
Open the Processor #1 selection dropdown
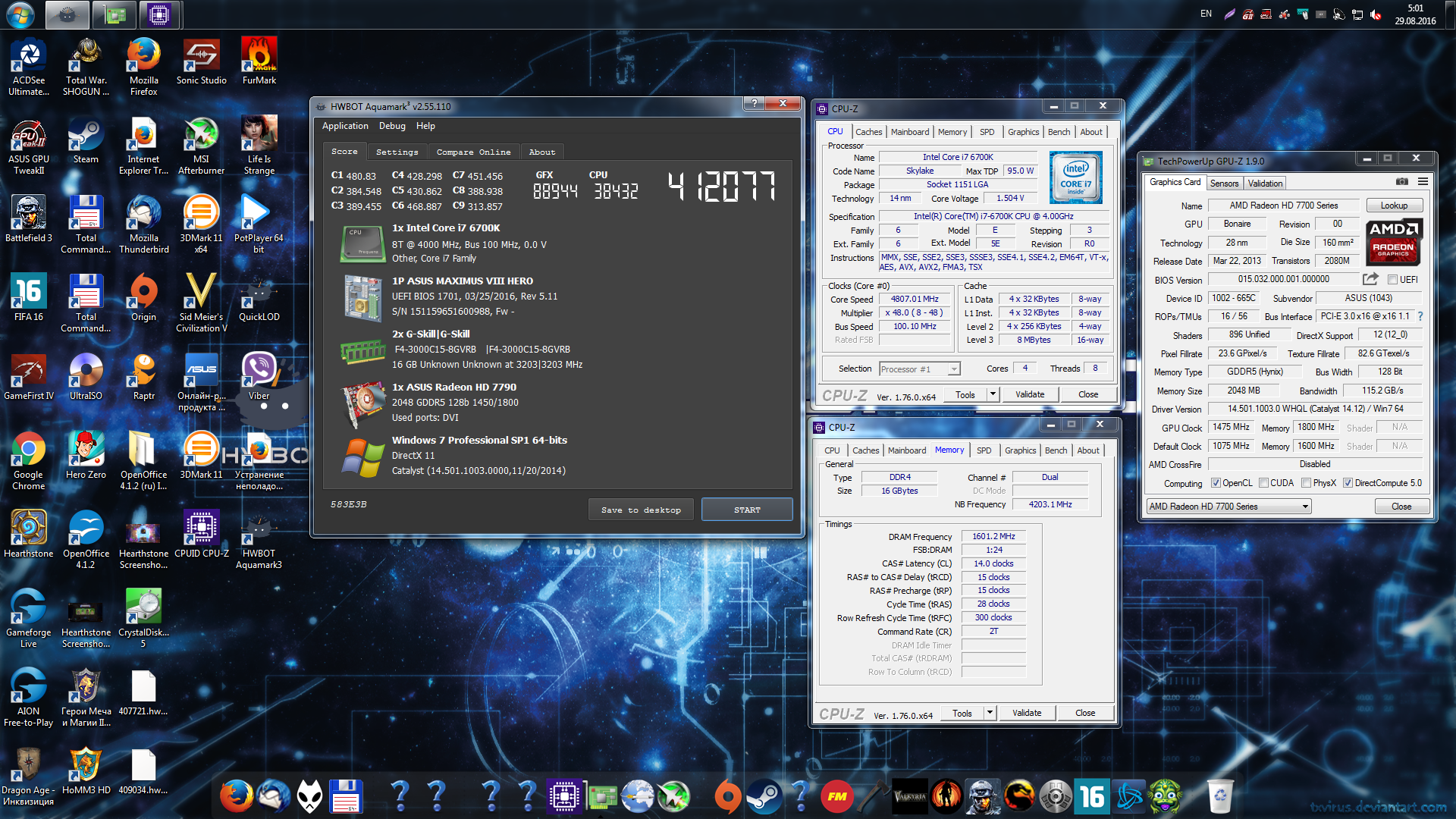pyautogui.click(x=920, y=369)
